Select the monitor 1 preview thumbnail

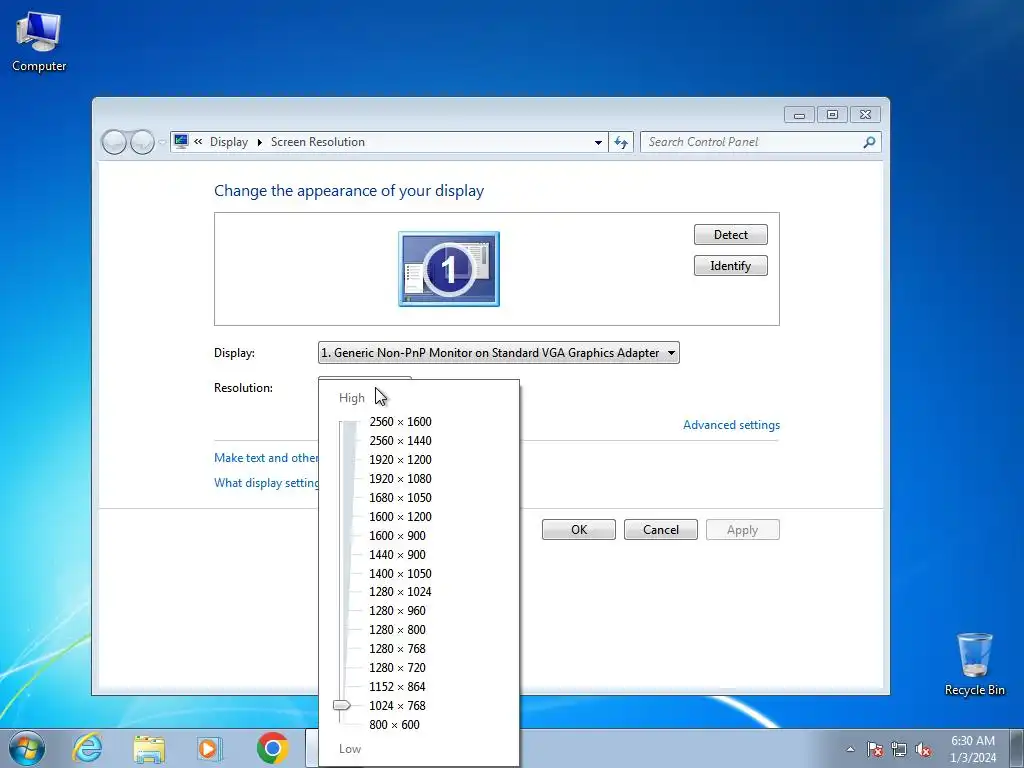[x=449, y=268]
